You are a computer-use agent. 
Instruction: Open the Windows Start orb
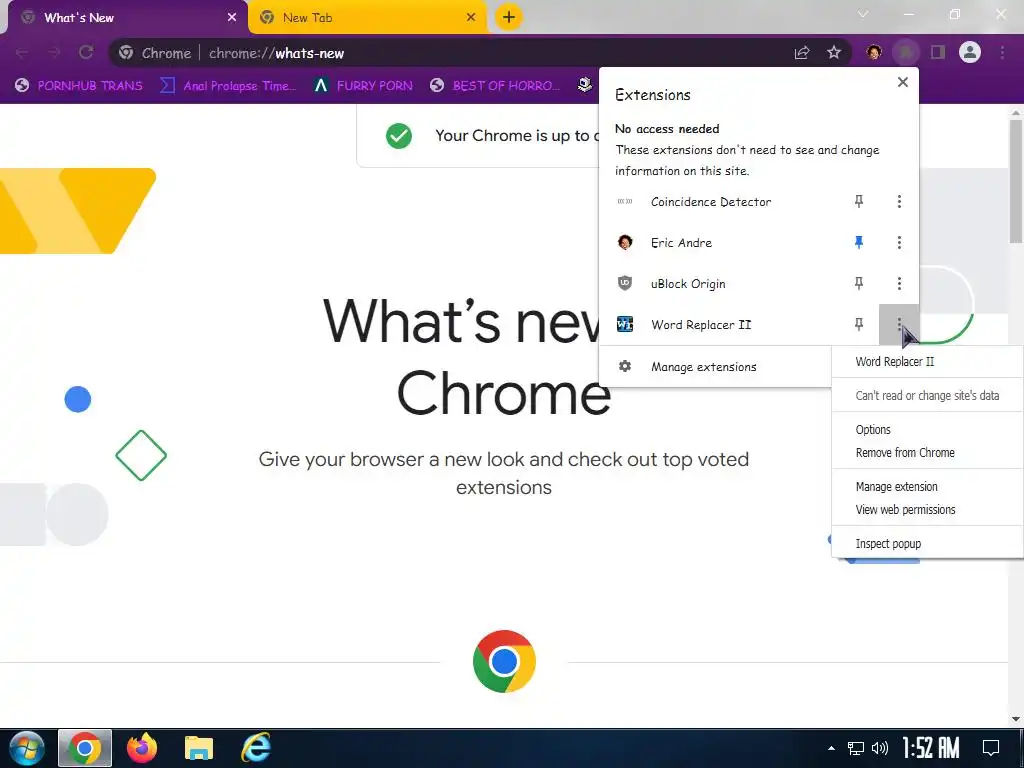[x=27, y=748]
